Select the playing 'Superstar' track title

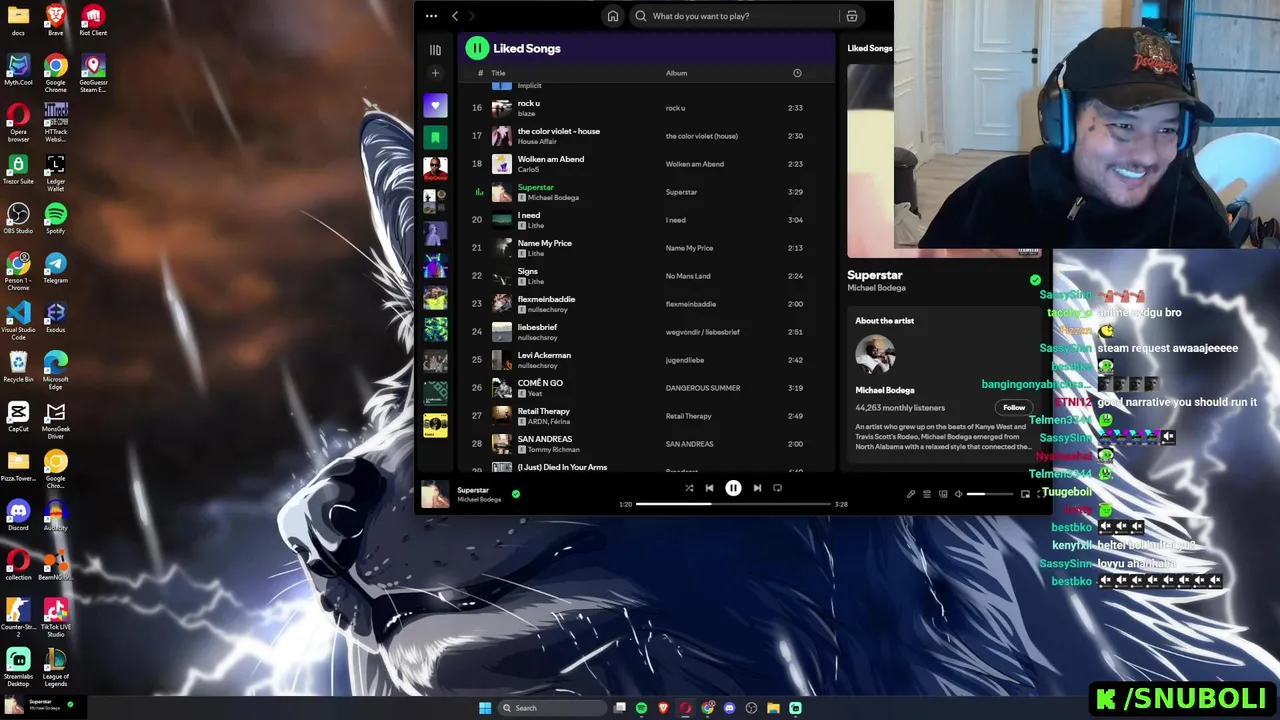(535, 187)
